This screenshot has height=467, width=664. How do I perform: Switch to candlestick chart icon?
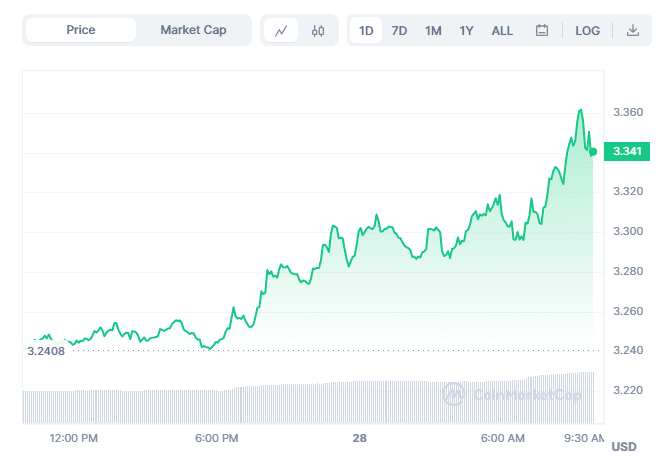pyautogui.click(x=318, y=30)
